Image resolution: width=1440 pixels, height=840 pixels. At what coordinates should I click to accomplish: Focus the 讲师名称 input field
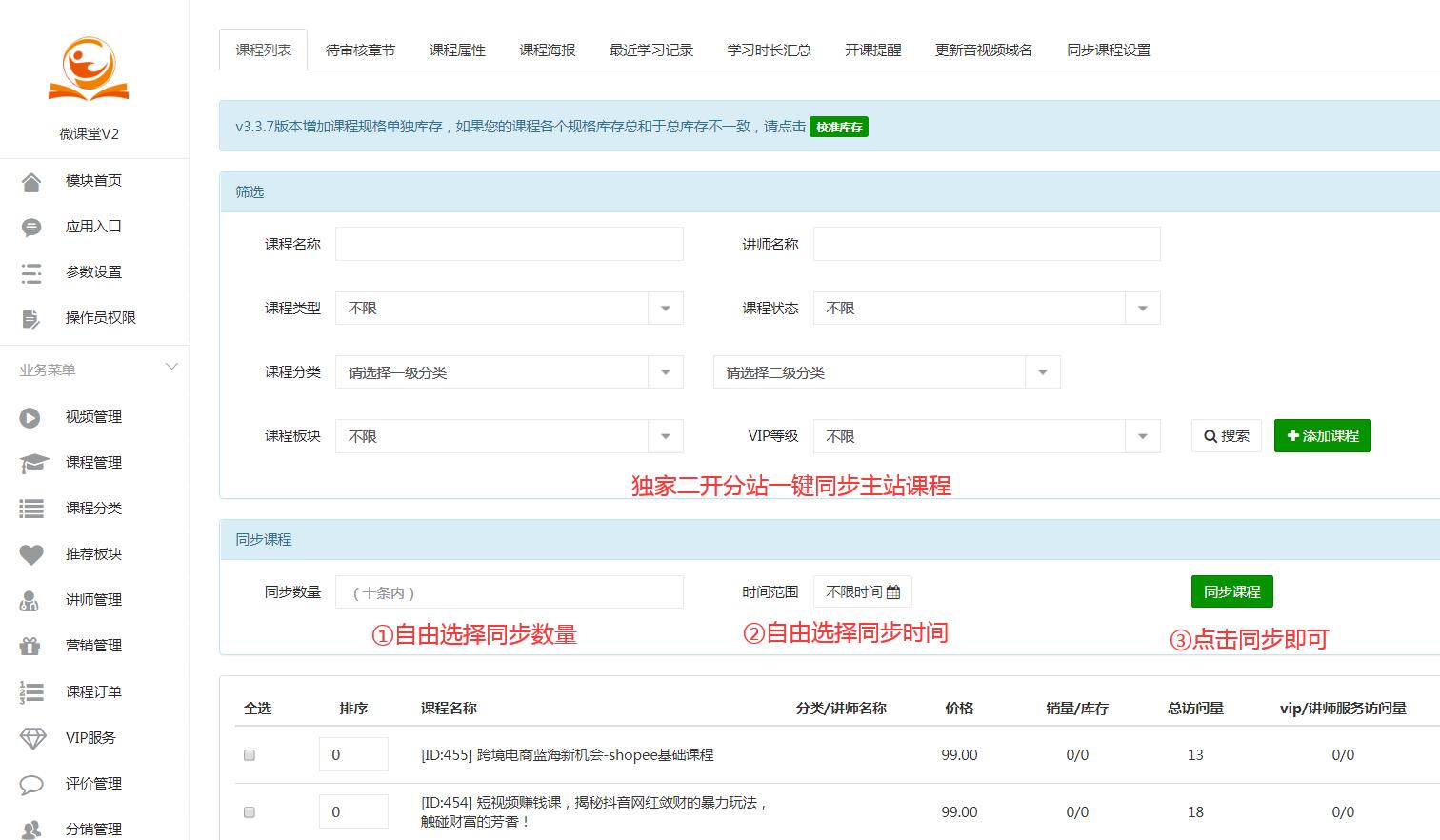(987, 244)
